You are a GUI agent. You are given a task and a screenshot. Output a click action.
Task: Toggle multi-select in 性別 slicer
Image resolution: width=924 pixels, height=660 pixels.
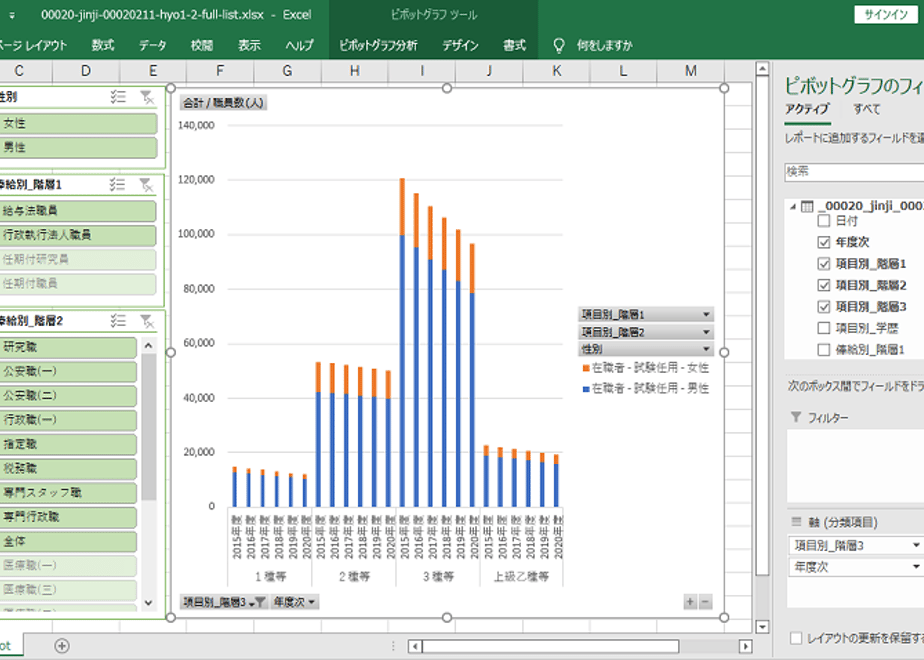pos(118,97)
